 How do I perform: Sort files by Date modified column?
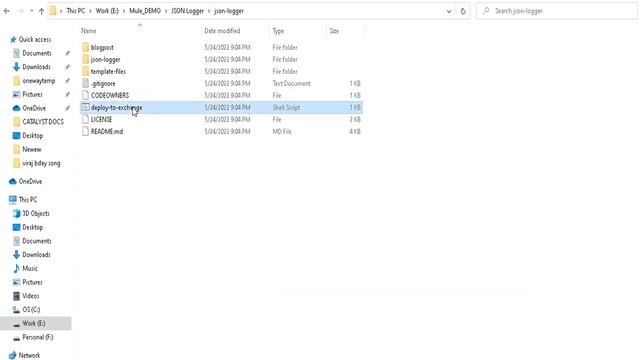coord(222,31)
